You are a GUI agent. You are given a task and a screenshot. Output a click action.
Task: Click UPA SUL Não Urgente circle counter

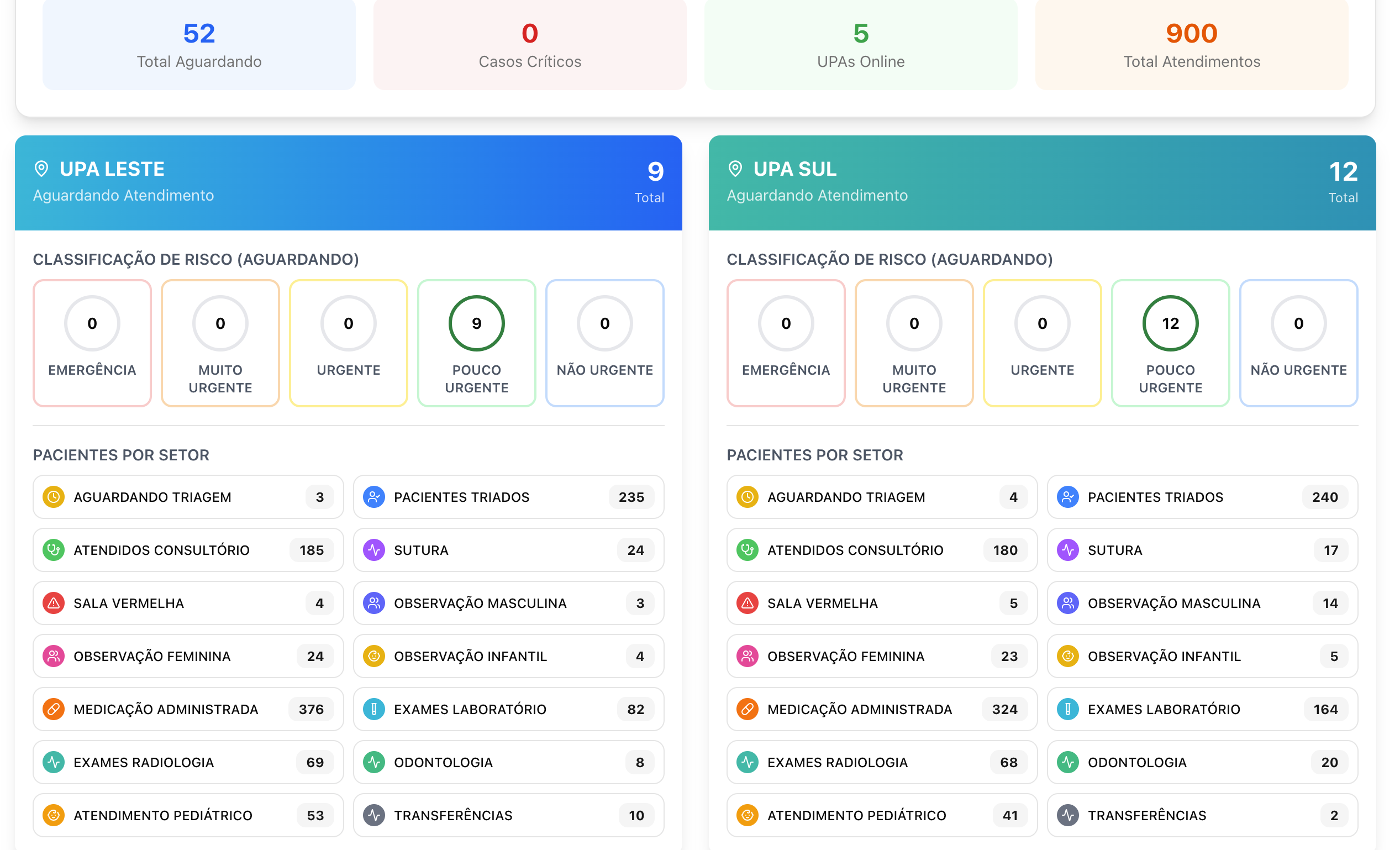coord(1298,323)
